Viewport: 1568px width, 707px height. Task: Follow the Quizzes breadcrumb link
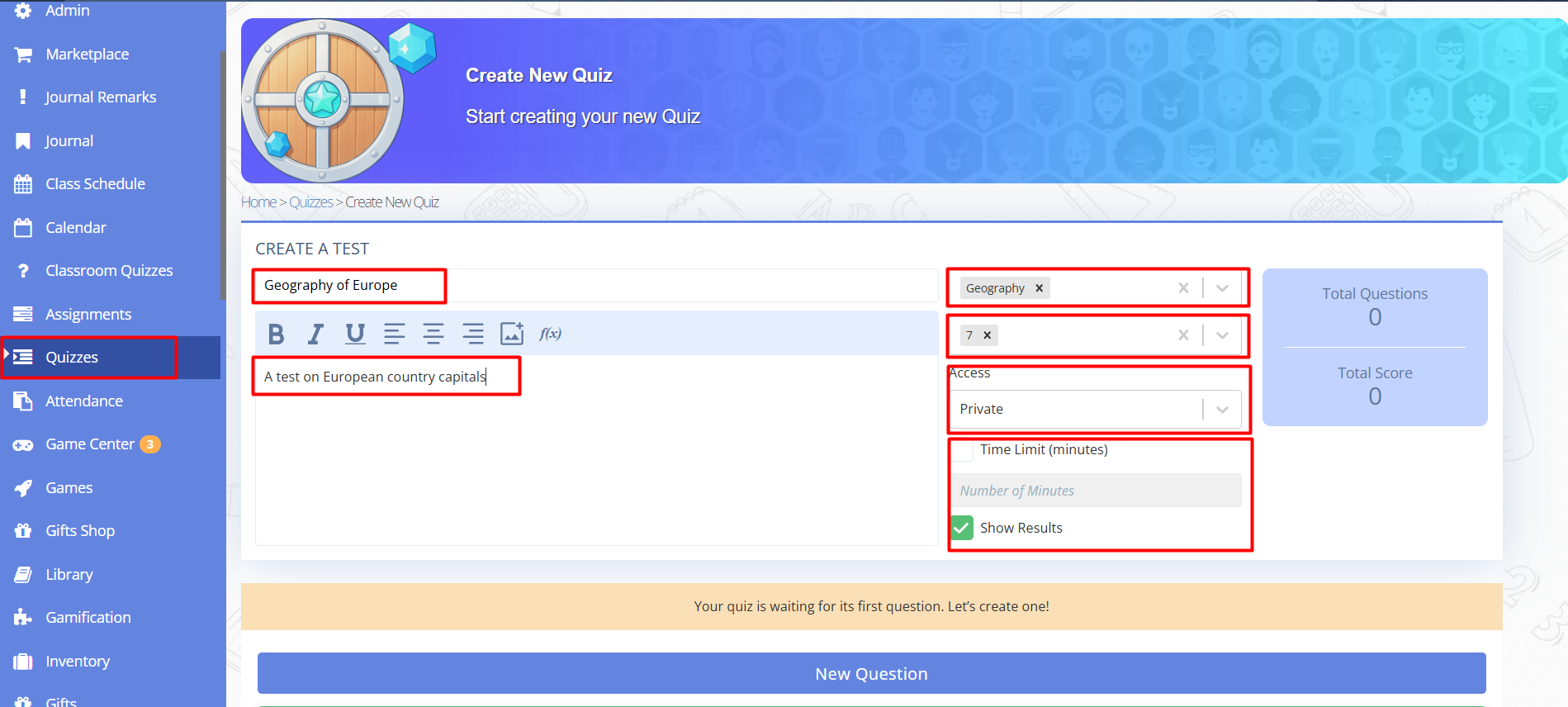310,202
